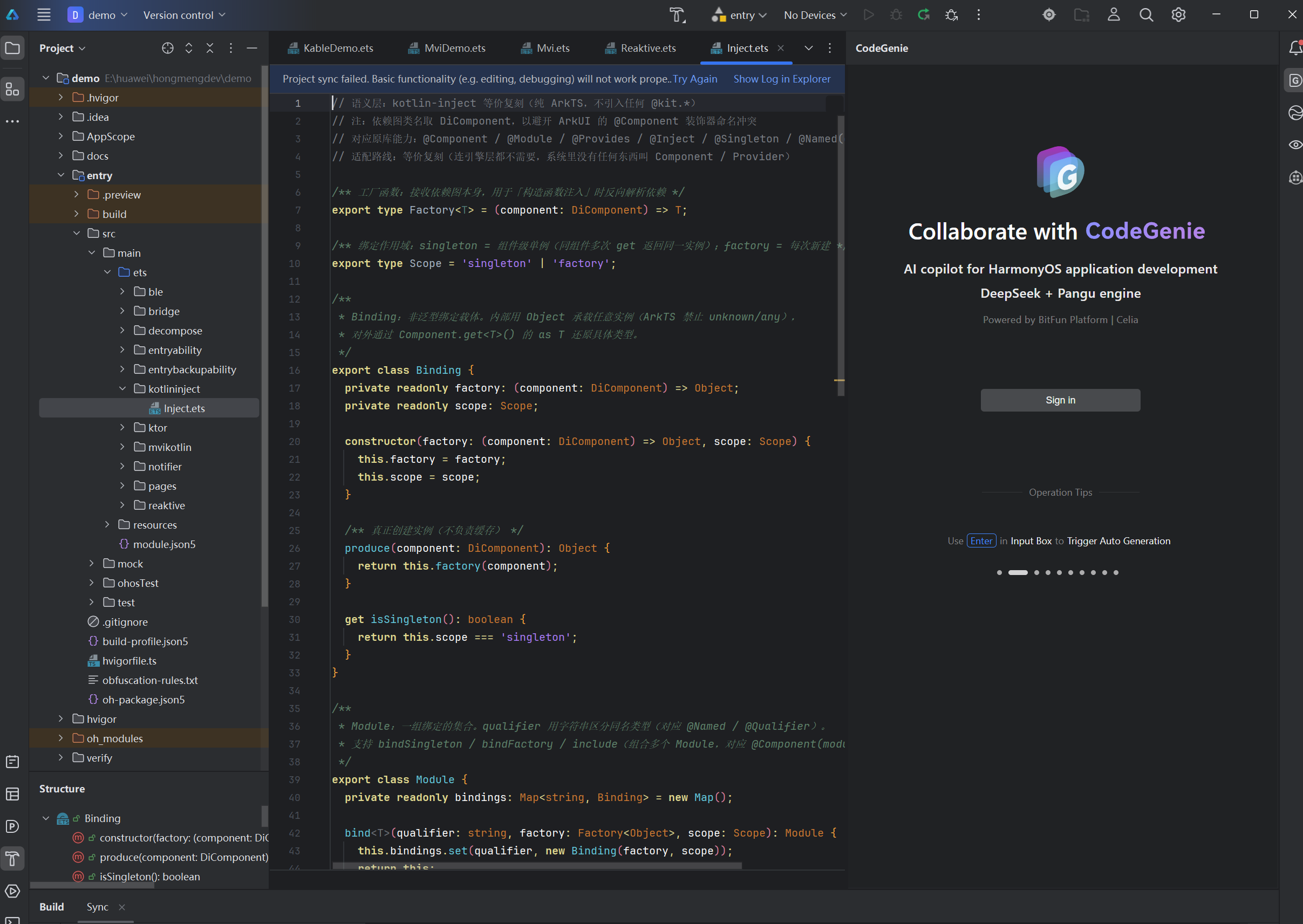Viewport: 1303px width, 924px height.
Task: Click Show Log in Explorer link
Action: (782, 79)
